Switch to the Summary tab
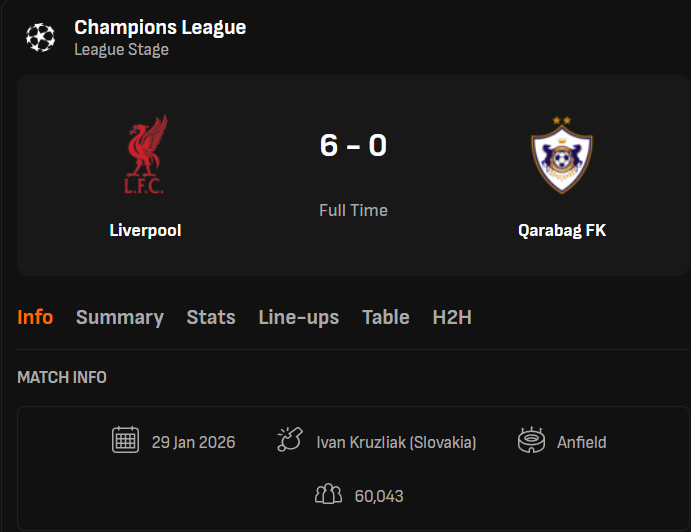 tap(120, 317)
